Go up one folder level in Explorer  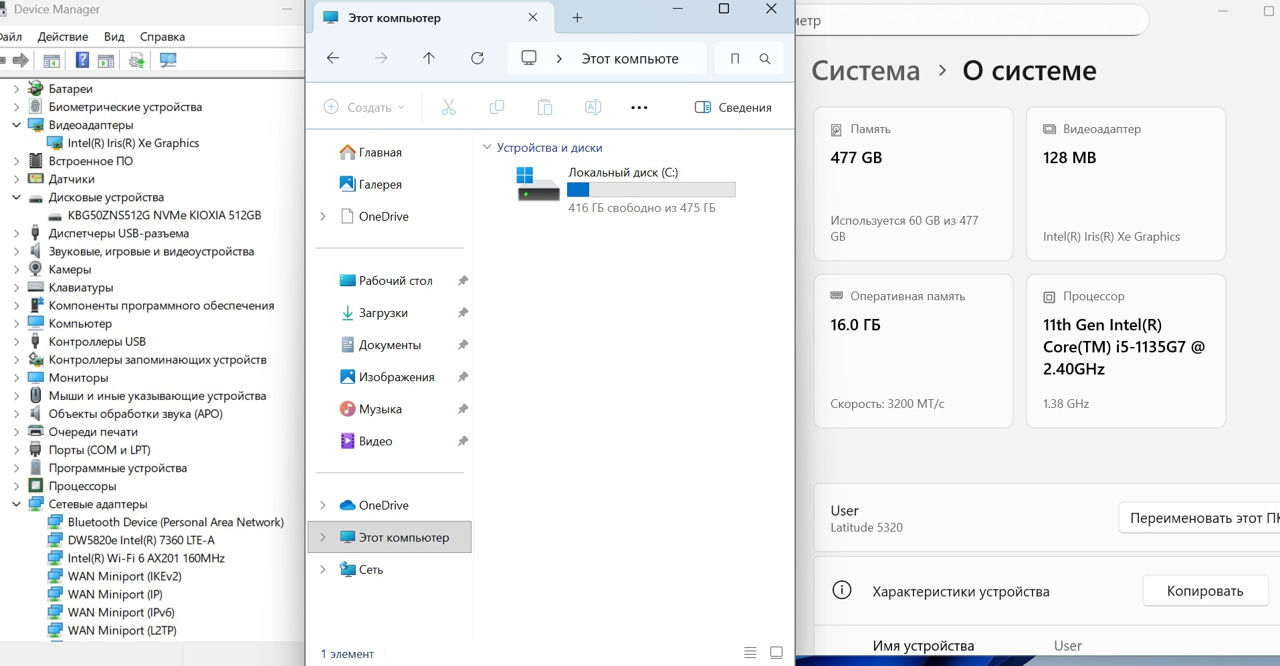point(429,59)
